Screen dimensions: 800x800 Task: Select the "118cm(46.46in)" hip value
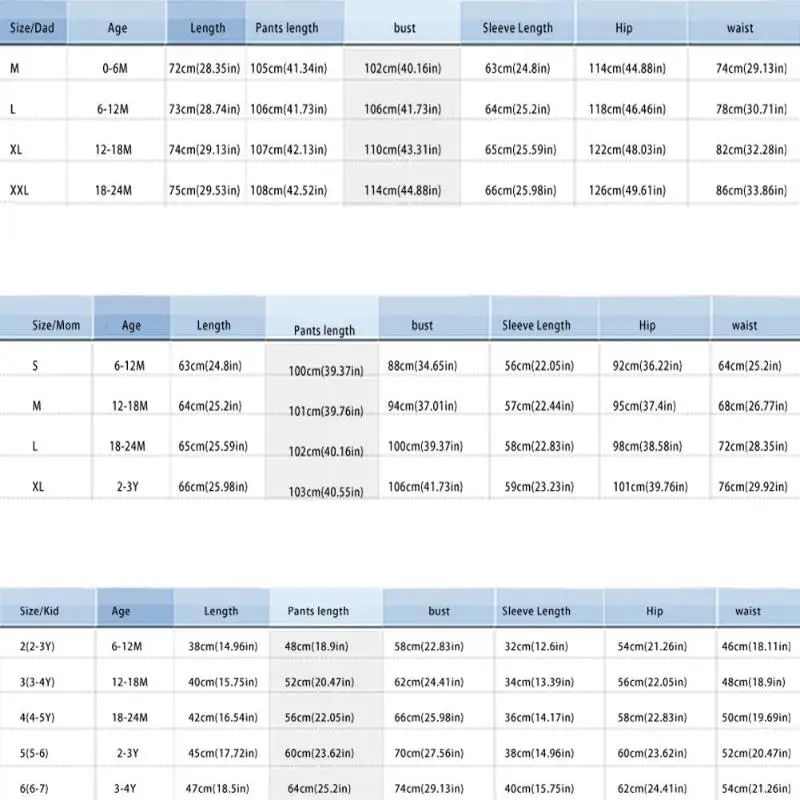tap(628, 109)
